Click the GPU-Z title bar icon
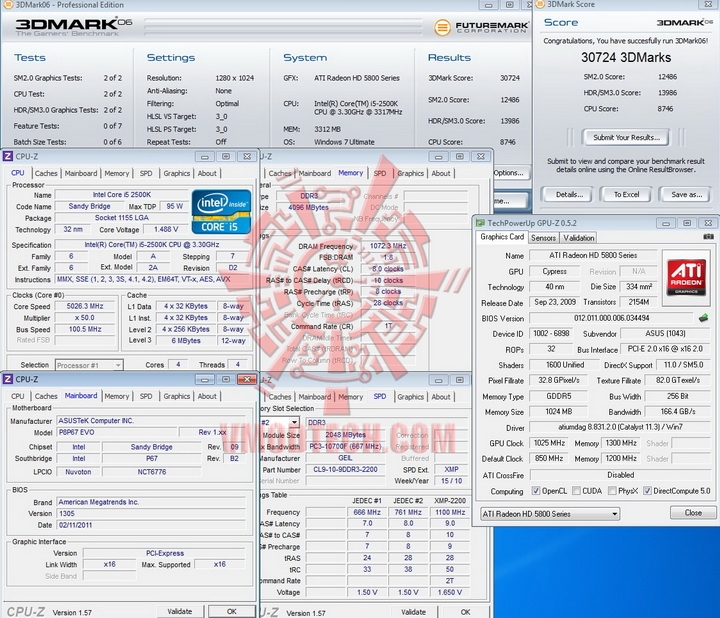This screenshot has height=618, width=720. tap(480, 223)
